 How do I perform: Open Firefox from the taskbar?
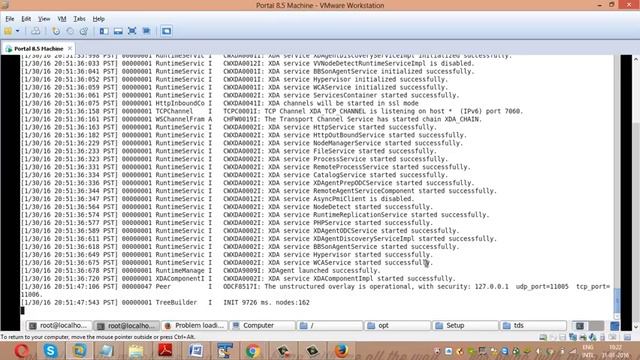point(341,351)
